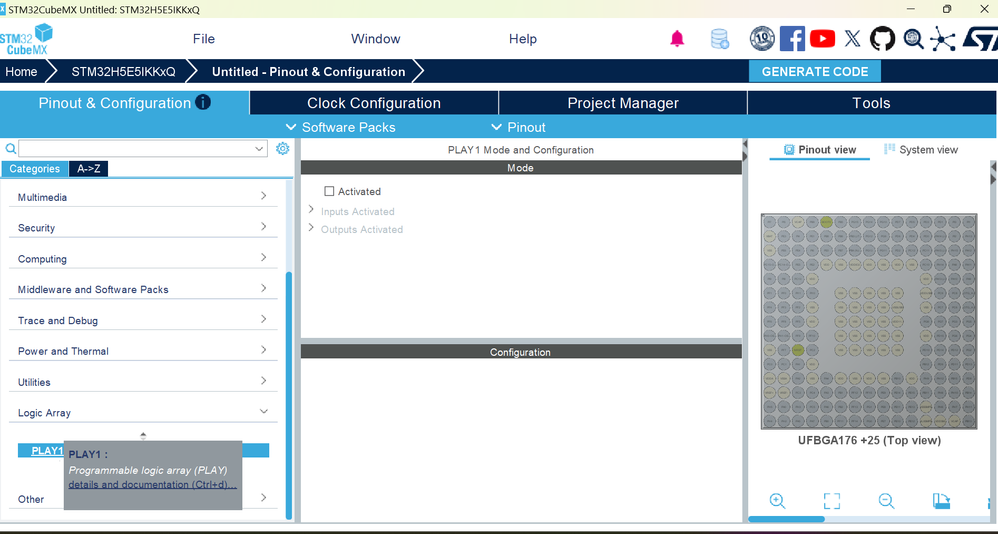Fit the chip to the view
Image resolution: width=998 pixels, height=534 pixels.
(x=832, y=501)
